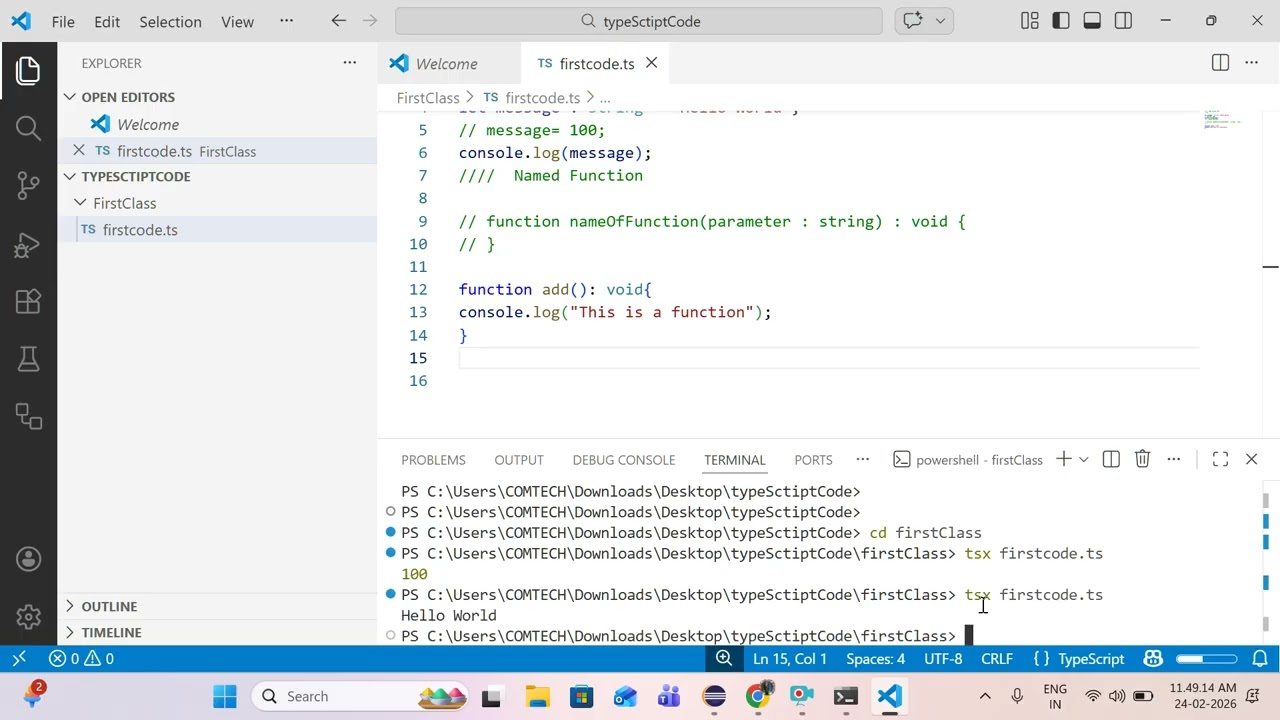The image size is (1280, 720).
Task: Split the terminal panel
Action: click(x=1111, y=459)
